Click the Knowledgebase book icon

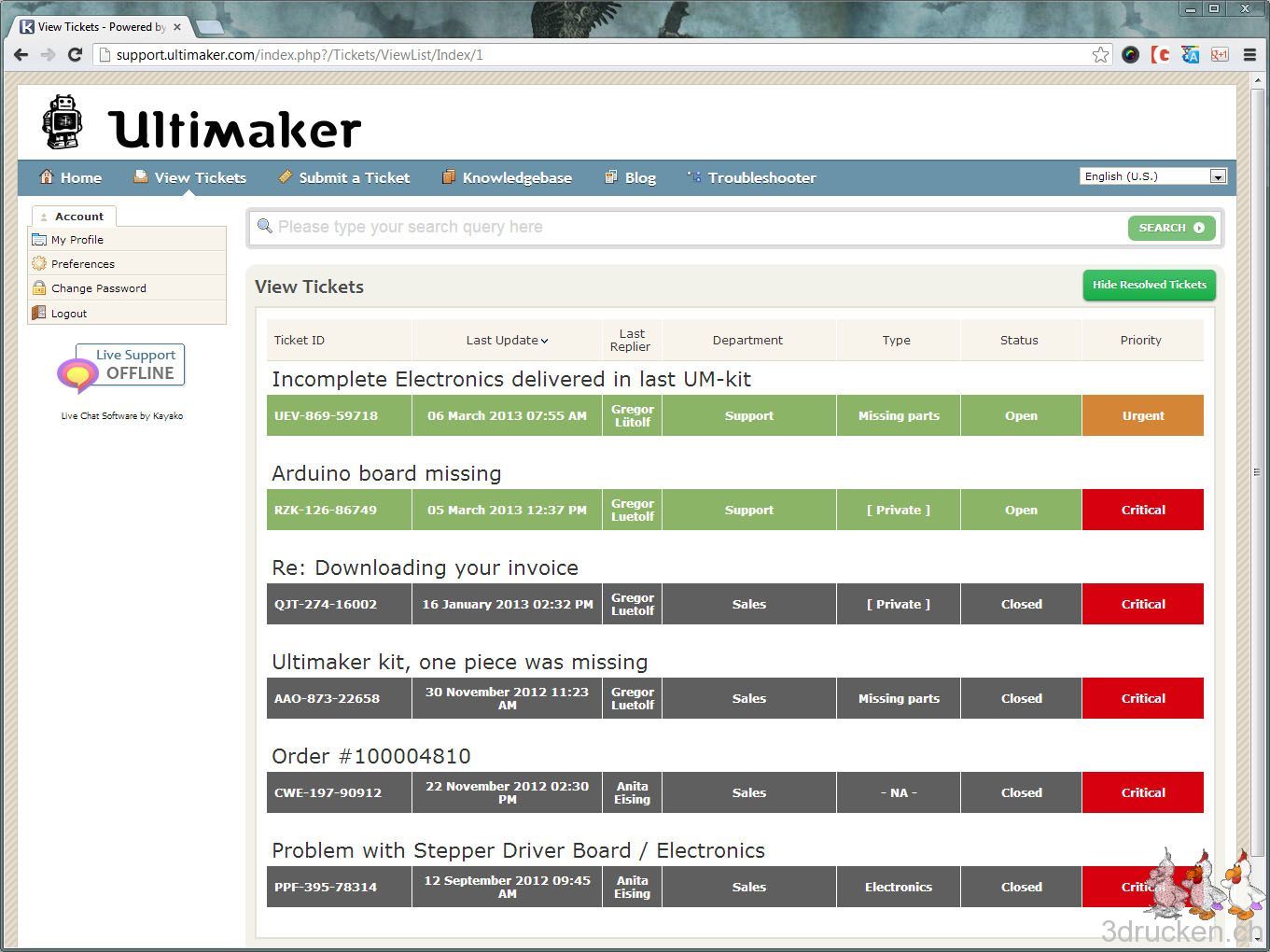point(449,176)
